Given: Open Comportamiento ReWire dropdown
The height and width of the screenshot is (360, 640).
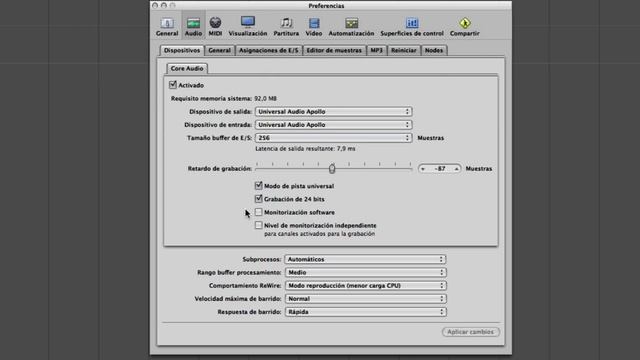Looking at the screenshot, I should (365, 285).
